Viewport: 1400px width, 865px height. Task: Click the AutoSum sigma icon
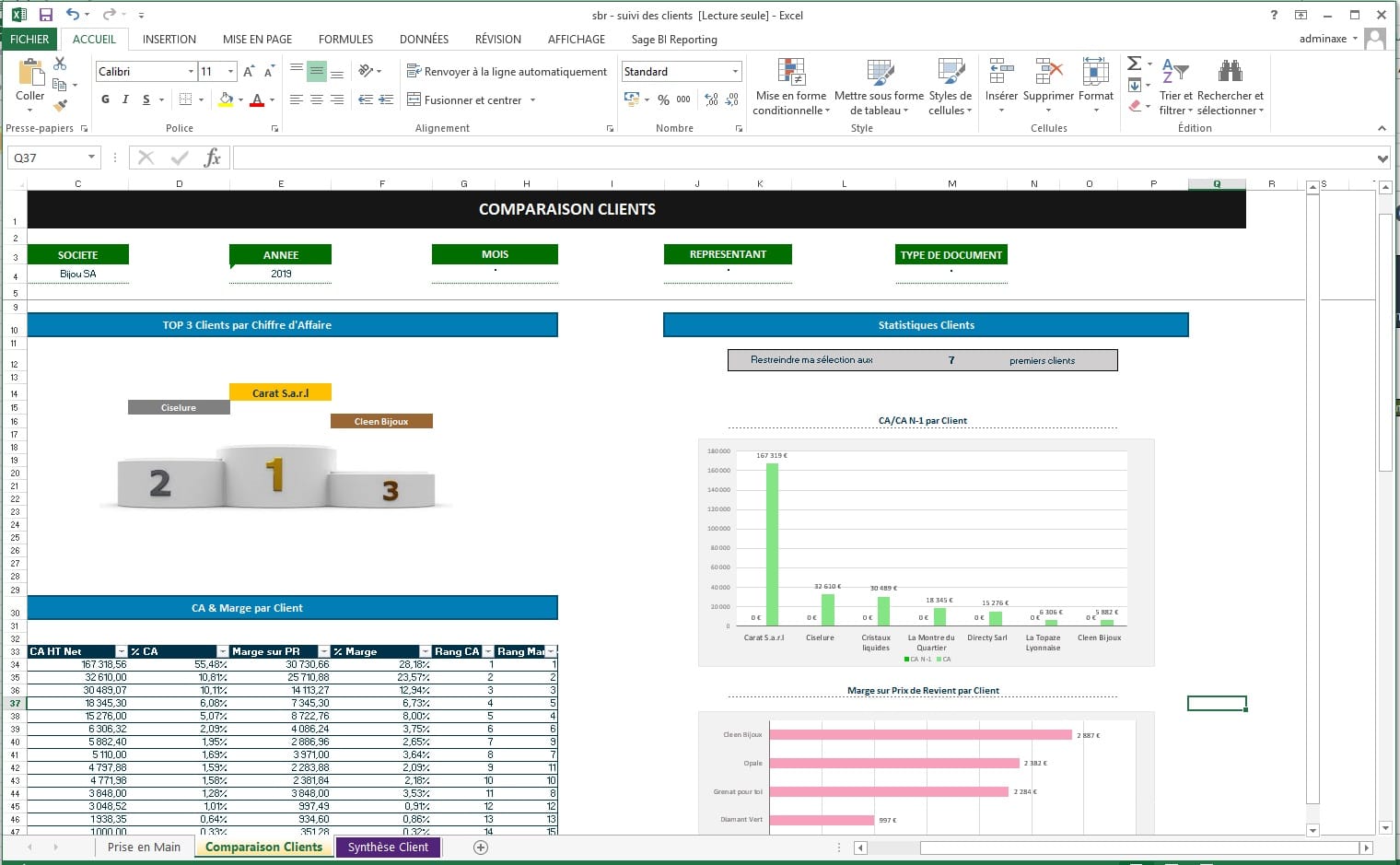[1135, 64]
